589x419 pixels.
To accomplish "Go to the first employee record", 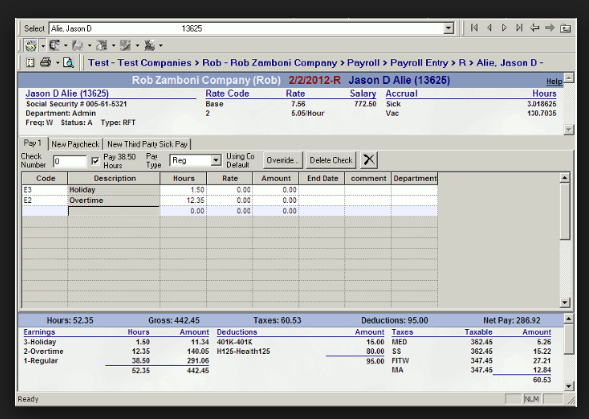I will pos(474,28).
